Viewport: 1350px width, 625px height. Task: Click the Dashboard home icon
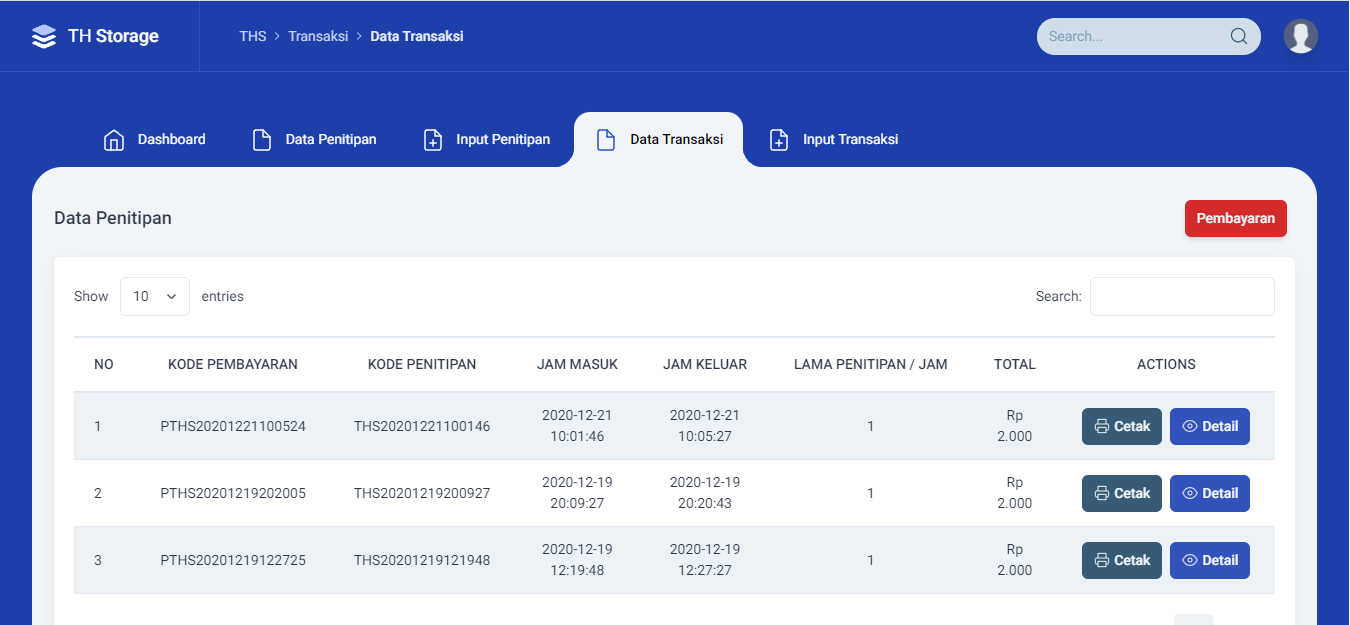tap(114, 140)
